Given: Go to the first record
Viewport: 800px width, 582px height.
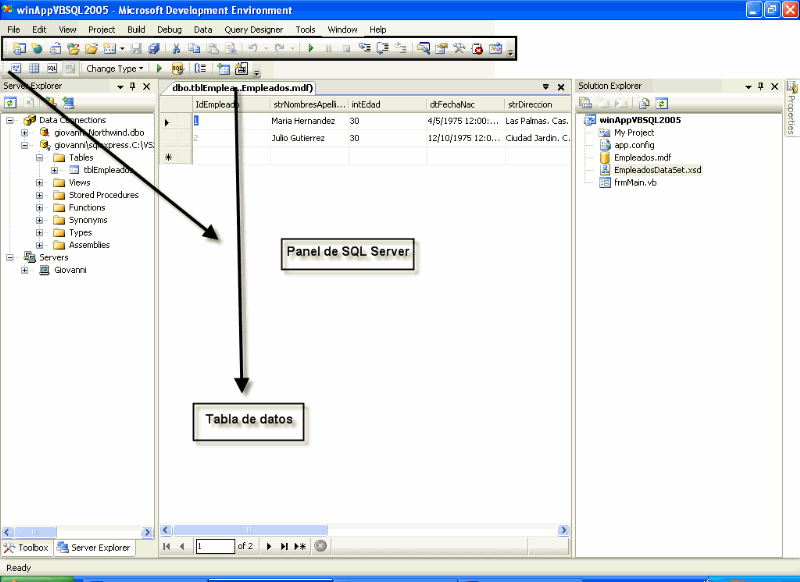Looking at the screenshot, I should click(x=166, y=546).
